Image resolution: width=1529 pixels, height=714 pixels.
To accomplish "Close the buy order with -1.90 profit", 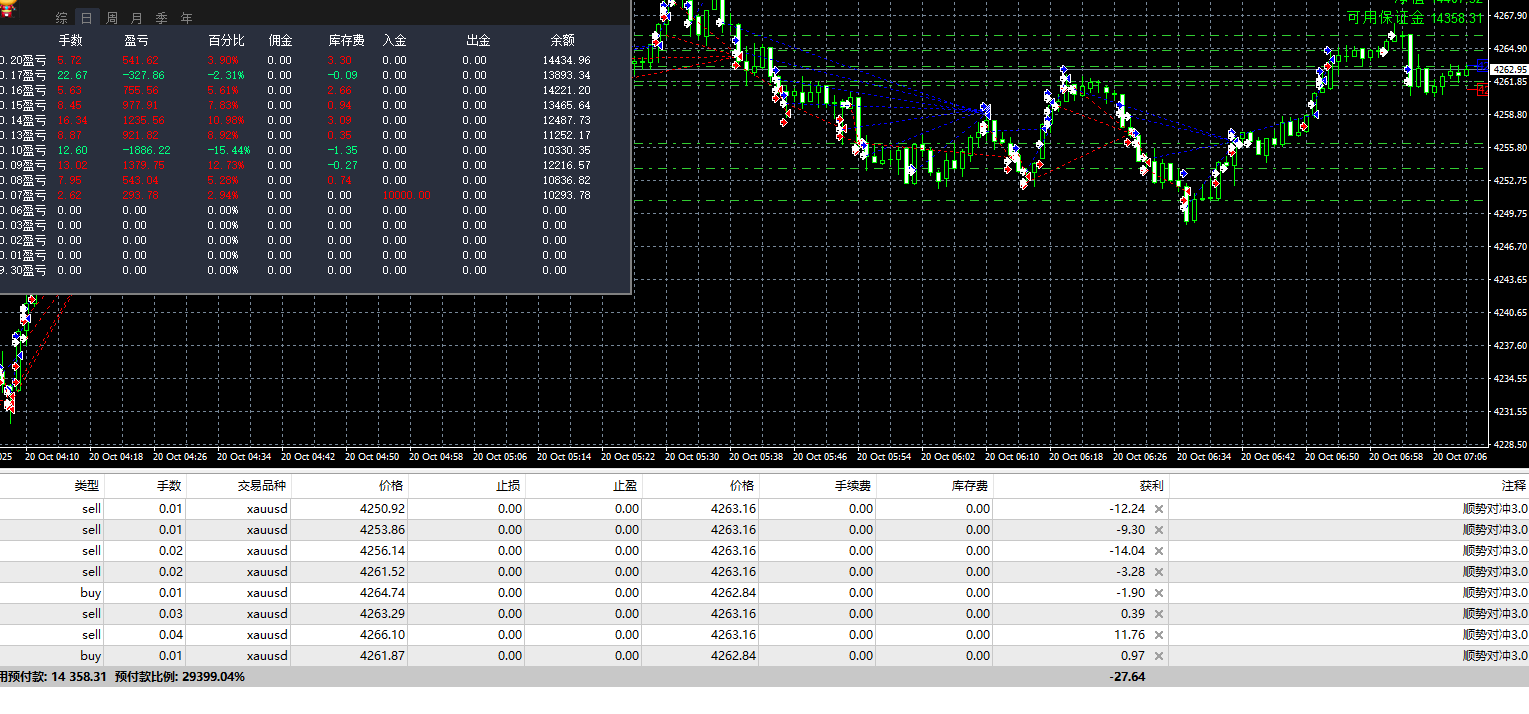I will click(x=1159, y=593).
